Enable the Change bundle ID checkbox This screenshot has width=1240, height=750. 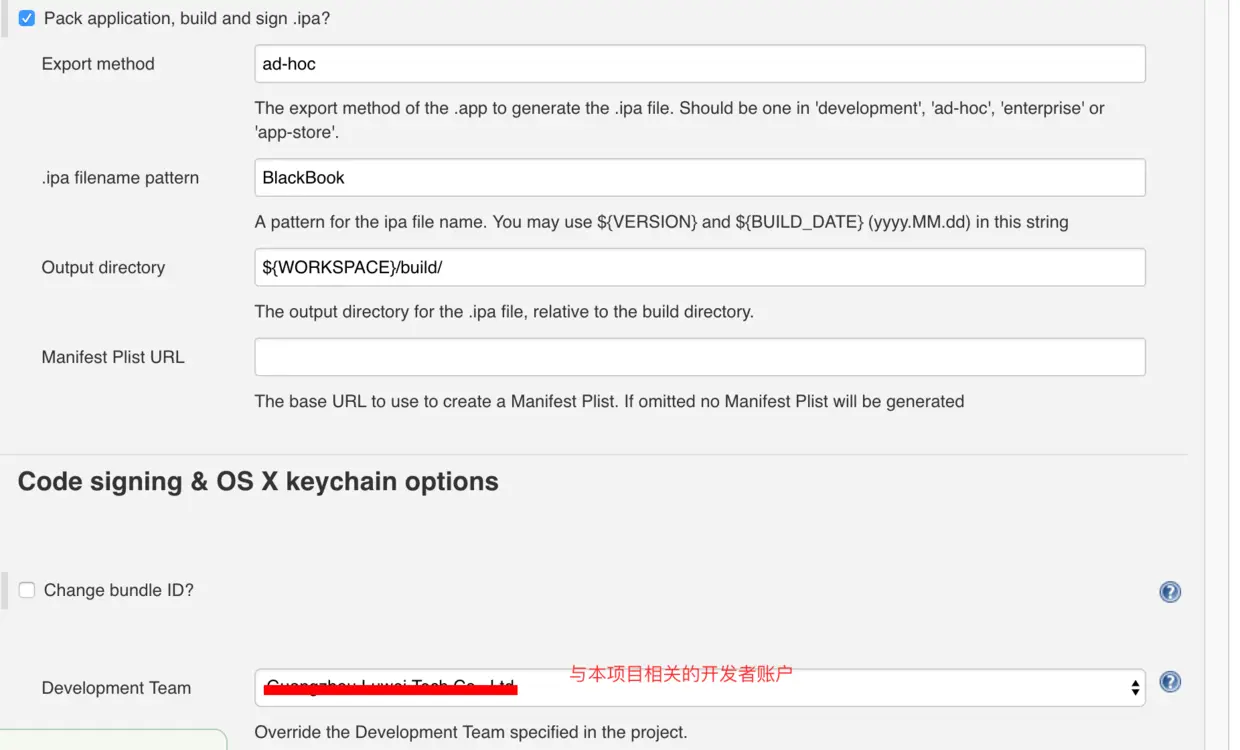[27, 590]
